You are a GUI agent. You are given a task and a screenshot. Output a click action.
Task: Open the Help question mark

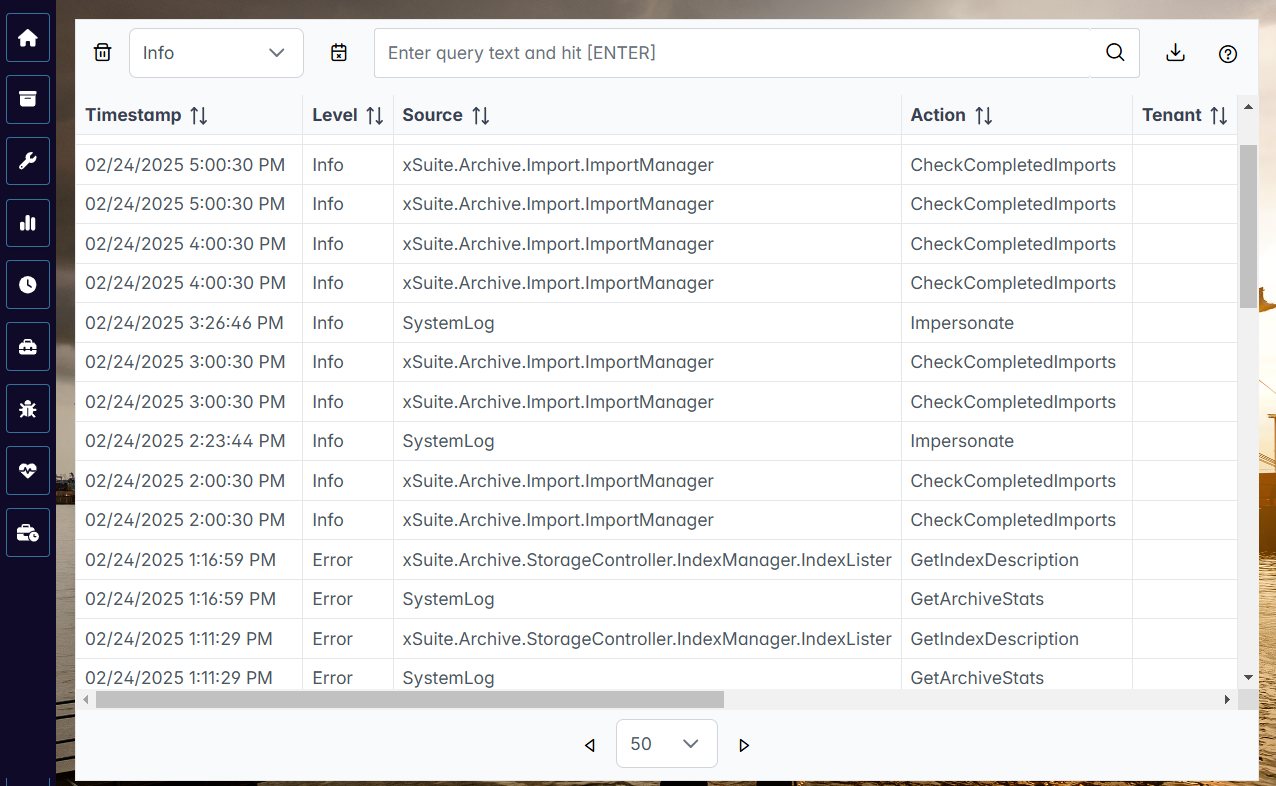pos(1228,54)
